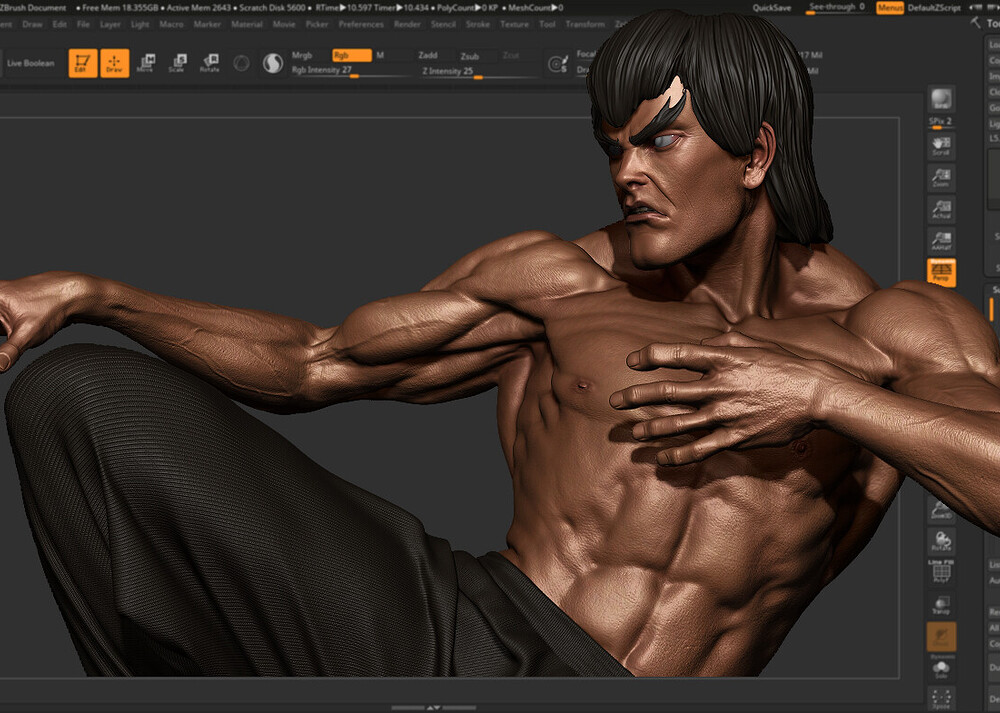Open the Stroke menu
The height and width of the screenshot is (713, 1000).
pos(478,24)
